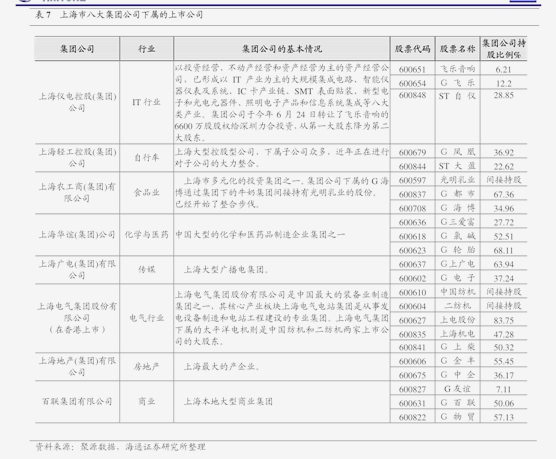556x459 pixels.
Task: Click the shareholding value 52.51
Action: click(504, 236)
